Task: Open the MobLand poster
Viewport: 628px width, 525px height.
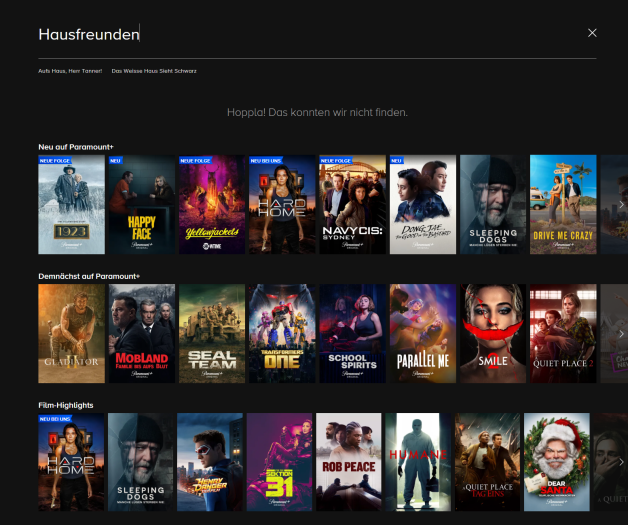Action: pyautogui.click(x=142, y=334)
